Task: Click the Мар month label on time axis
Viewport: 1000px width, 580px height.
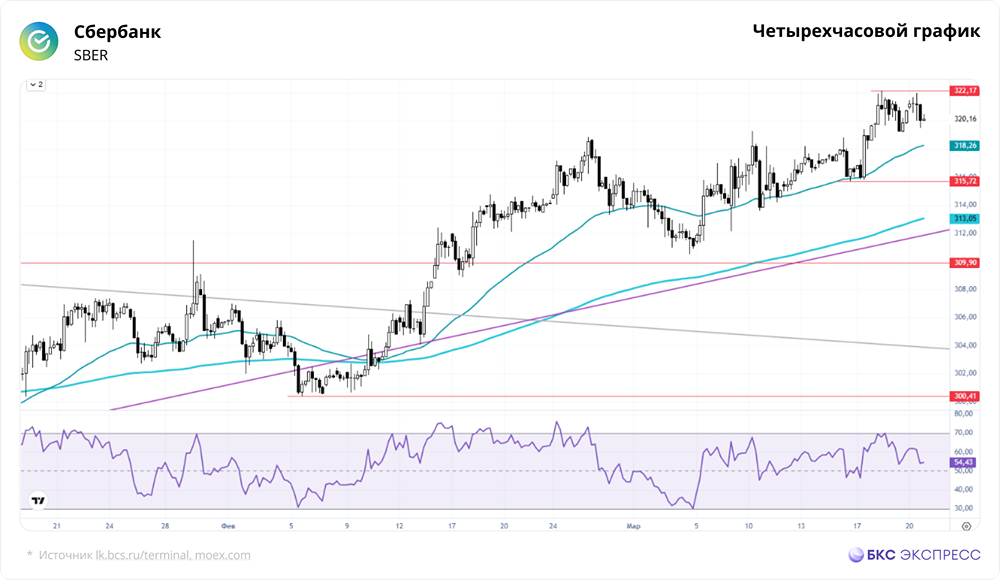Action: point(633,526)
